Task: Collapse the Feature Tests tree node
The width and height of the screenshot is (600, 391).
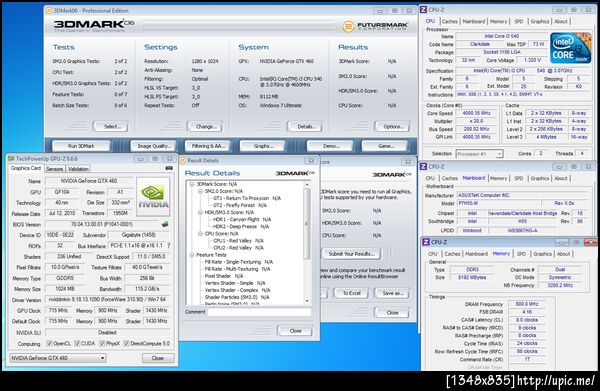Action: point(192,255)
